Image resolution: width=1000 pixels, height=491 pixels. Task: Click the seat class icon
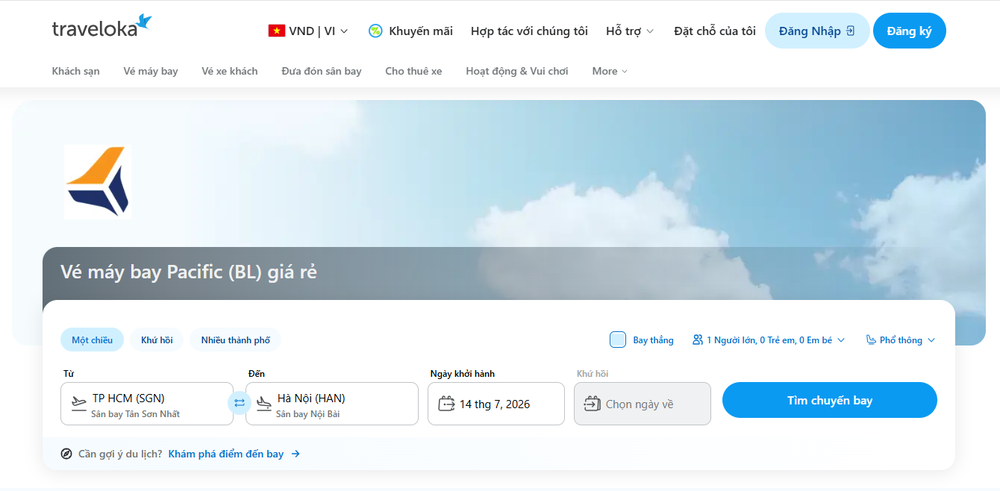[x=871, y=340]
